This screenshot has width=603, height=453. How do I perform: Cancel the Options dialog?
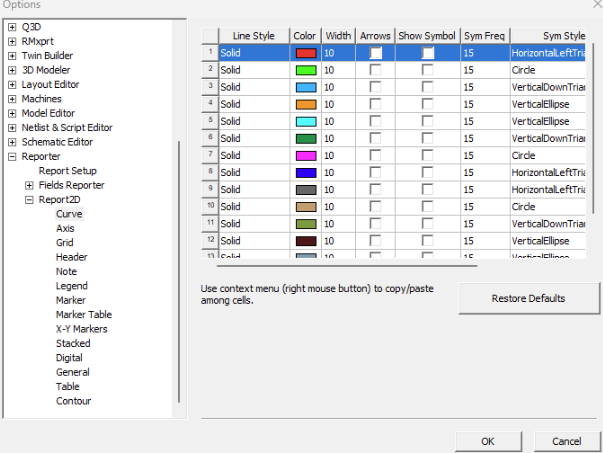(566, 441)
